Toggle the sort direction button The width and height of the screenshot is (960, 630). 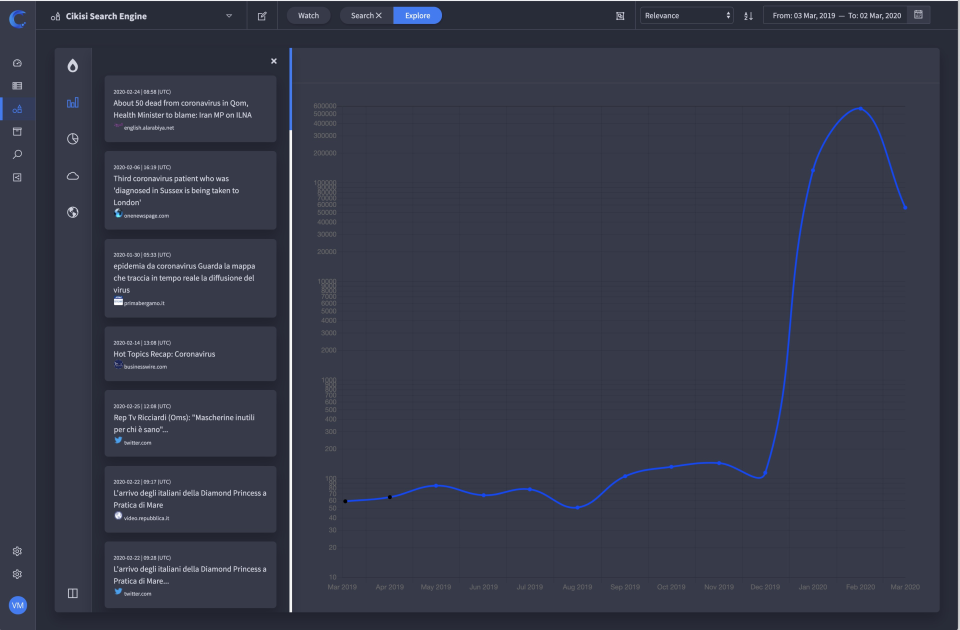[748, 16]
